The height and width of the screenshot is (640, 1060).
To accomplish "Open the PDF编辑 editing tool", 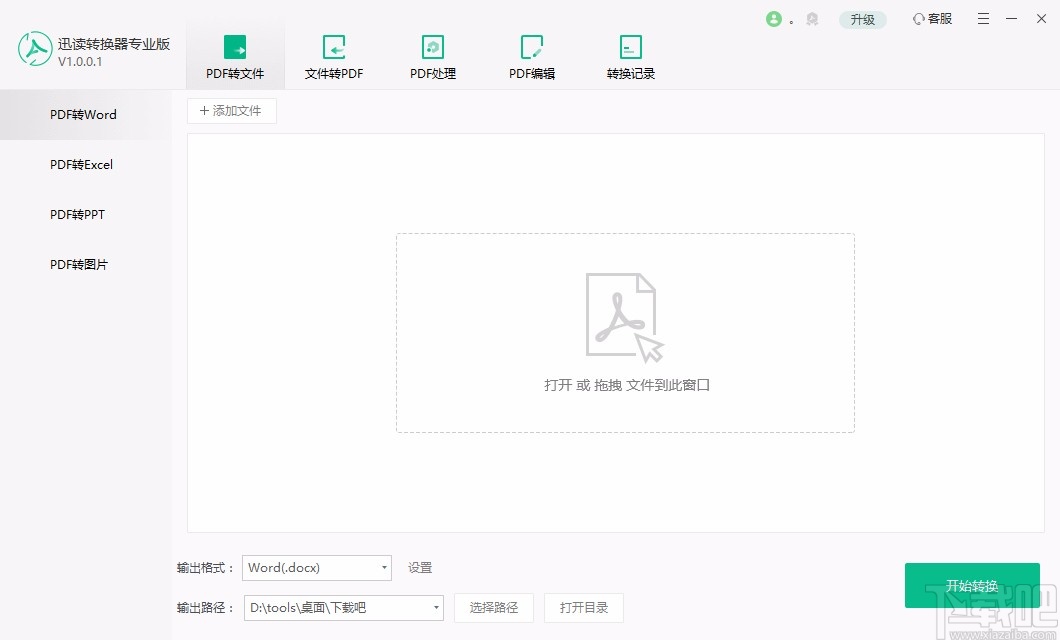I will tap(531, 48).
